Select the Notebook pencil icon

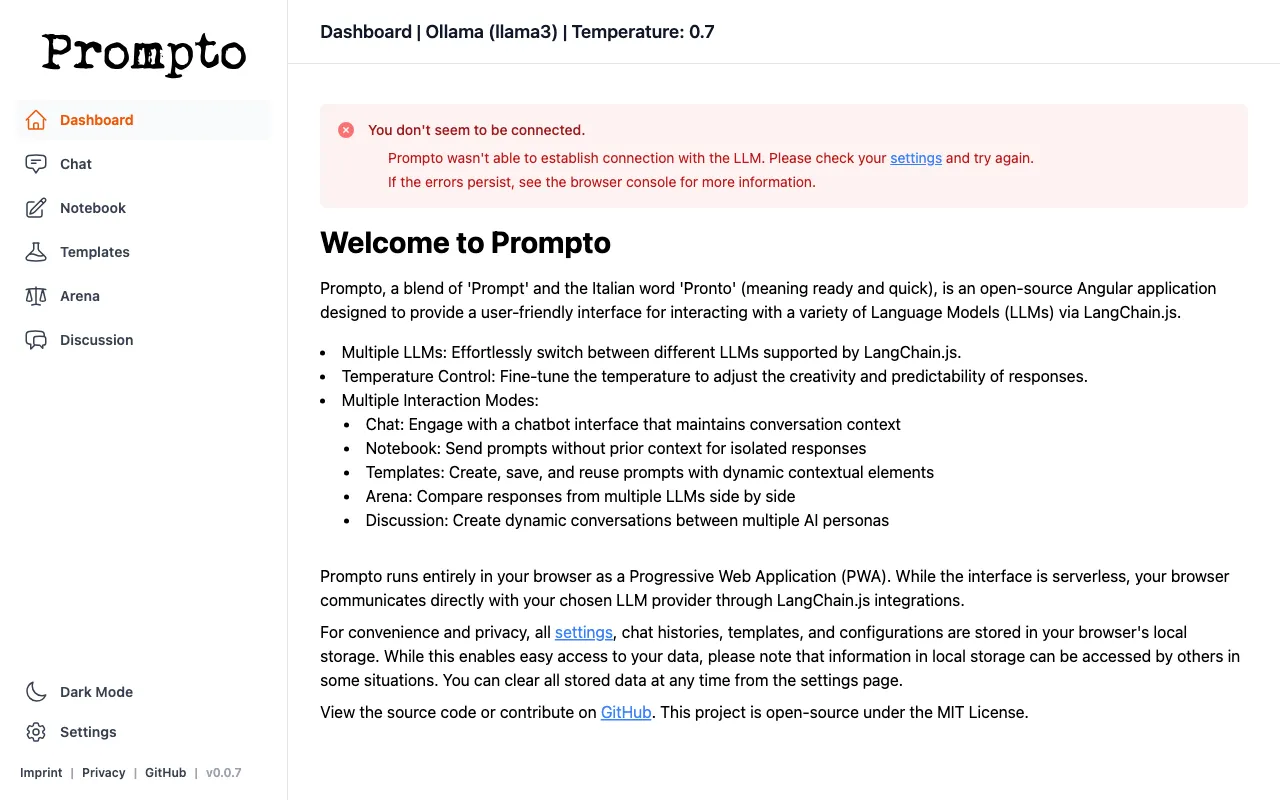(36, 208)
